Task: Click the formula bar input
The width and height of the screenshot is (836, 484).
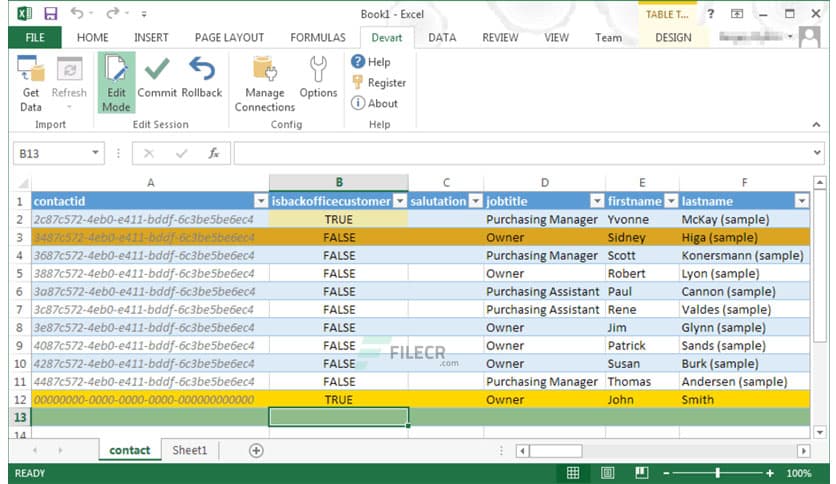Action: click(523, 154)
